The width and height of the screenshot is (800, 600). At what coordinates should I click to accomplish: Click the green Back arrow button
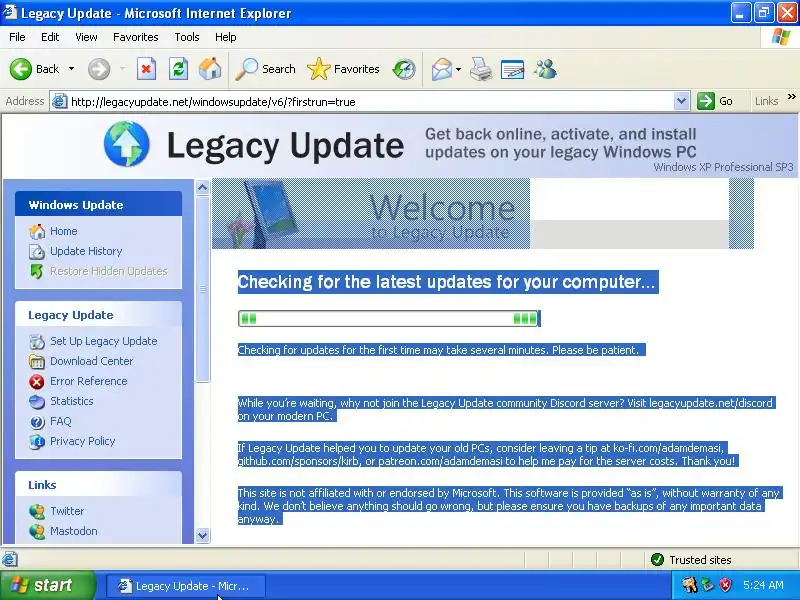(20, 69)
